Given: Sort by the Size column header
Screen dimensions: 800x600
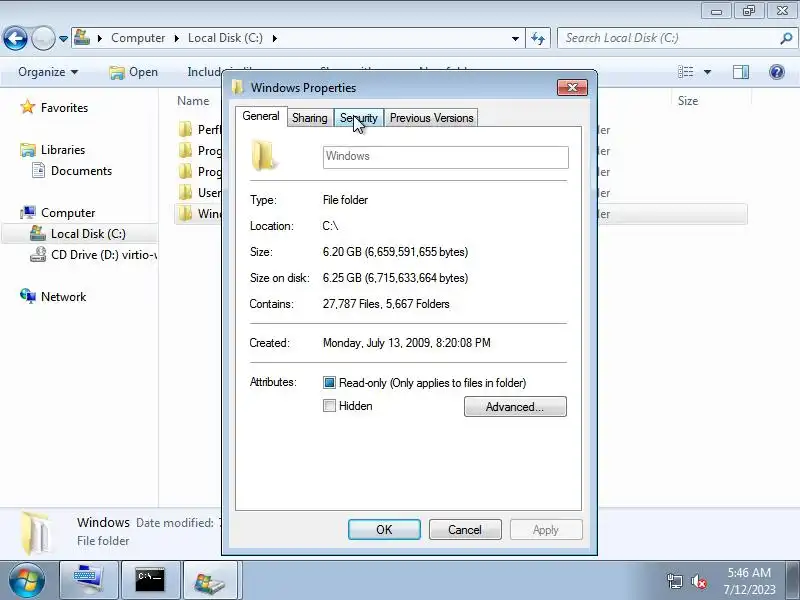Looking at the screenshot, I should point(688,101).
